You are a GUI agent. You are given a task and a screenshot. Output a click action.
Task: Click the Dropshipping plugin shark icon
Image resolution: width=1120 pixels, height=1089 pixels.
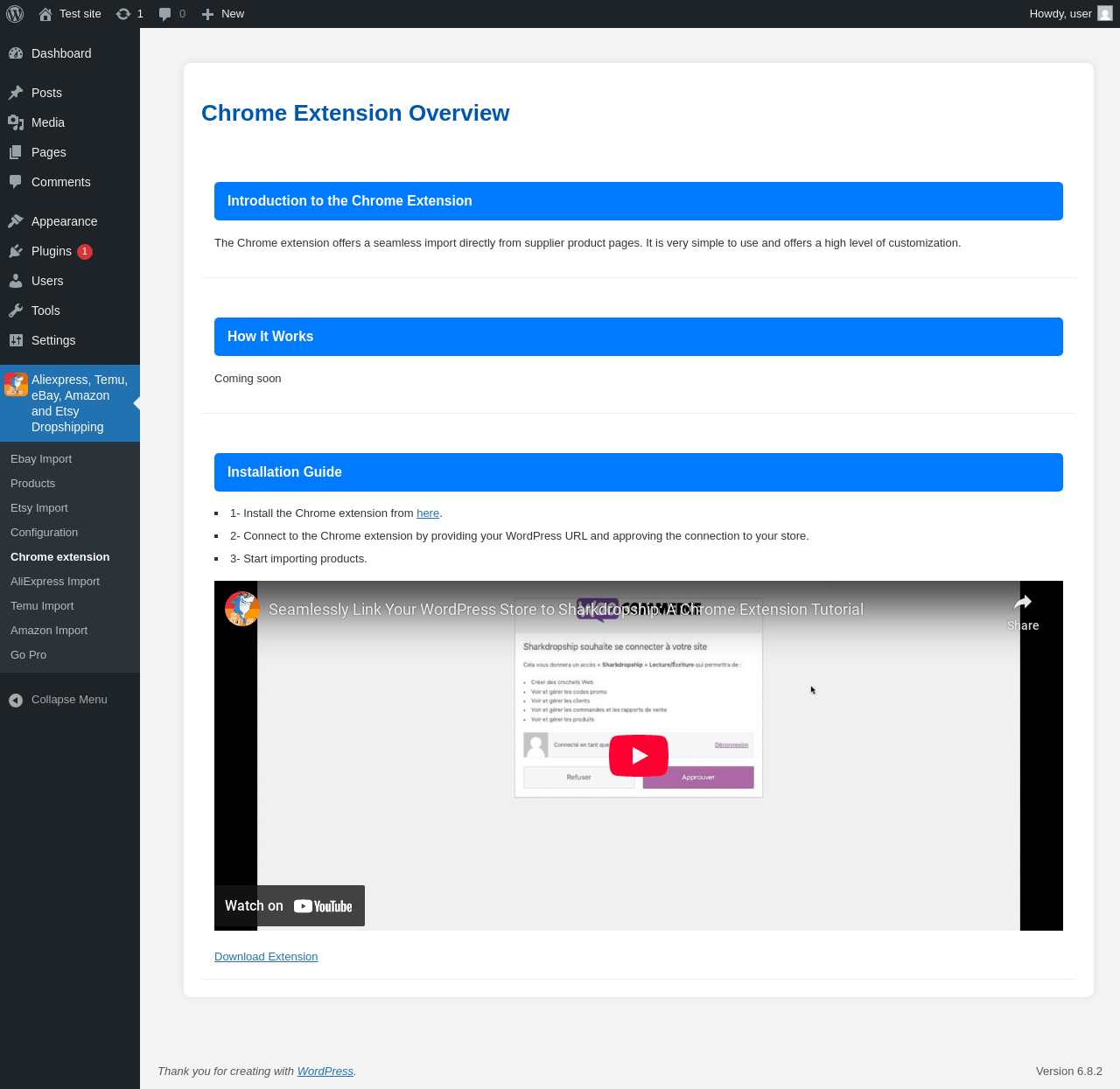[16, 384]
